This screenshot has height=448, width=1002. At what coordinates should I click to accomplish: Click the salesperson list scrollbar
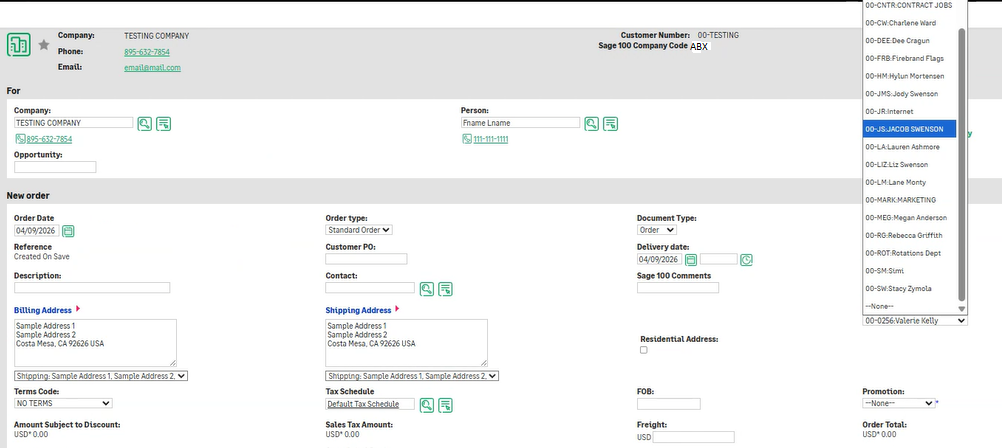pos(962,160)
